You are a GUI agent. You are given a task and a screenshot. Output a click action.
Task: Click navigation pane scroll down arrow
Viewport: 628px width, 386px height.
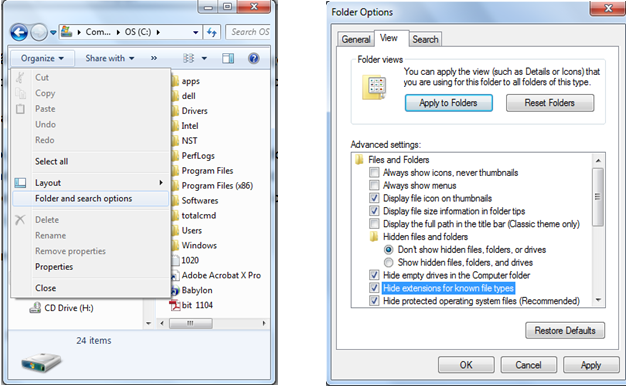[x=149, y=323]
